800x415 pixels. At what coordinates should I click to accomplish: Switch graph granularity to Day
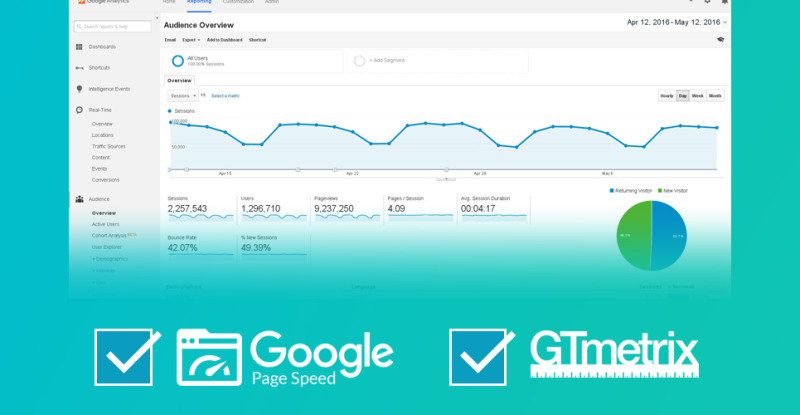point(683,95)
